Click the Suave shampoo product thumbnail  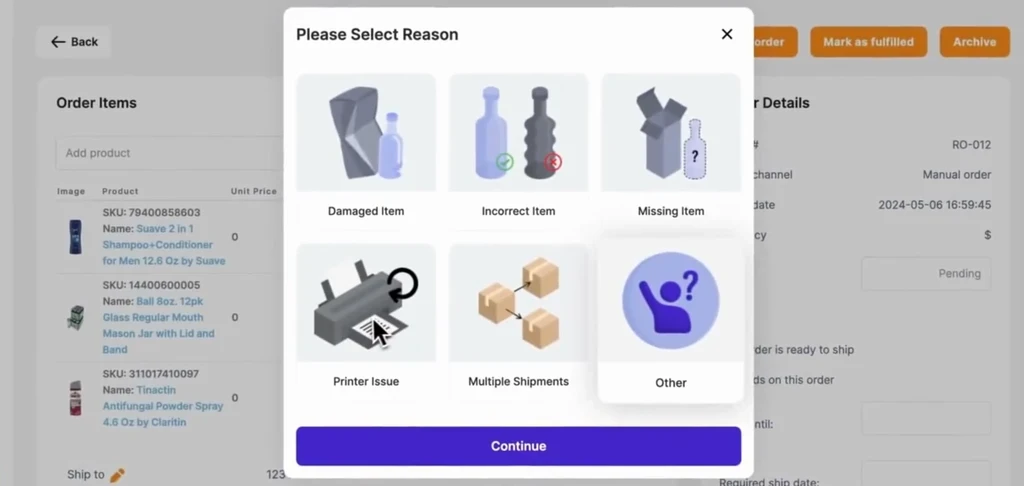pos(76,236)
